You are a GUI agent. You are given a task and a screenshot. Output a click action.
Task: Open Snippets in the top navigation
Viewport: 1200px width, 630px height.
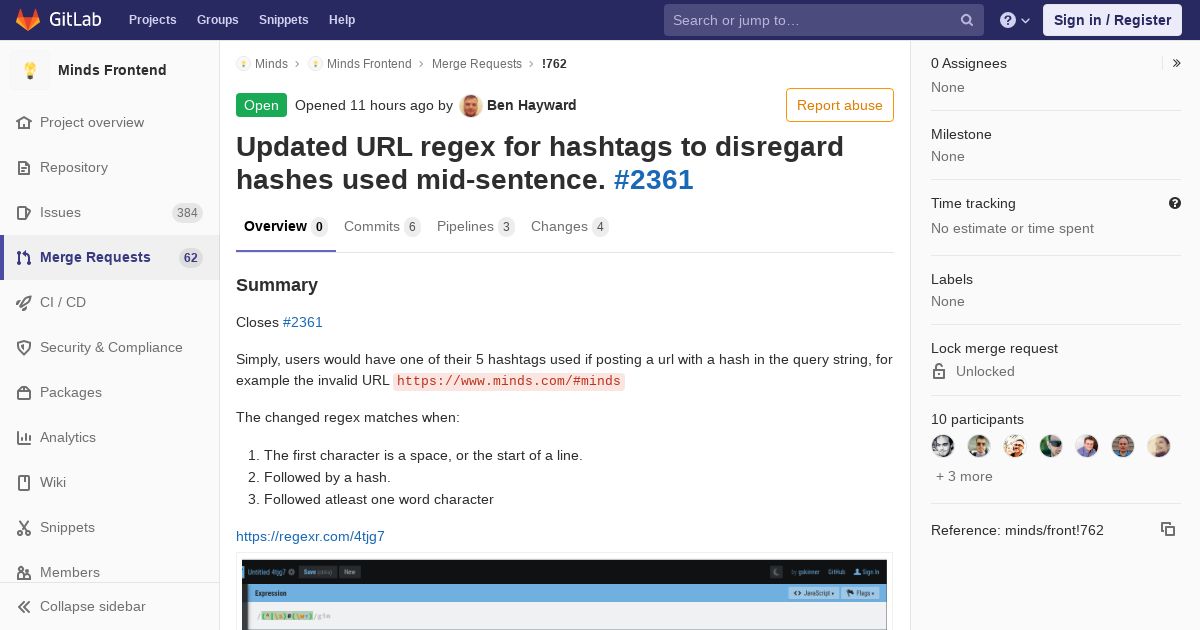tap(284, 20)
